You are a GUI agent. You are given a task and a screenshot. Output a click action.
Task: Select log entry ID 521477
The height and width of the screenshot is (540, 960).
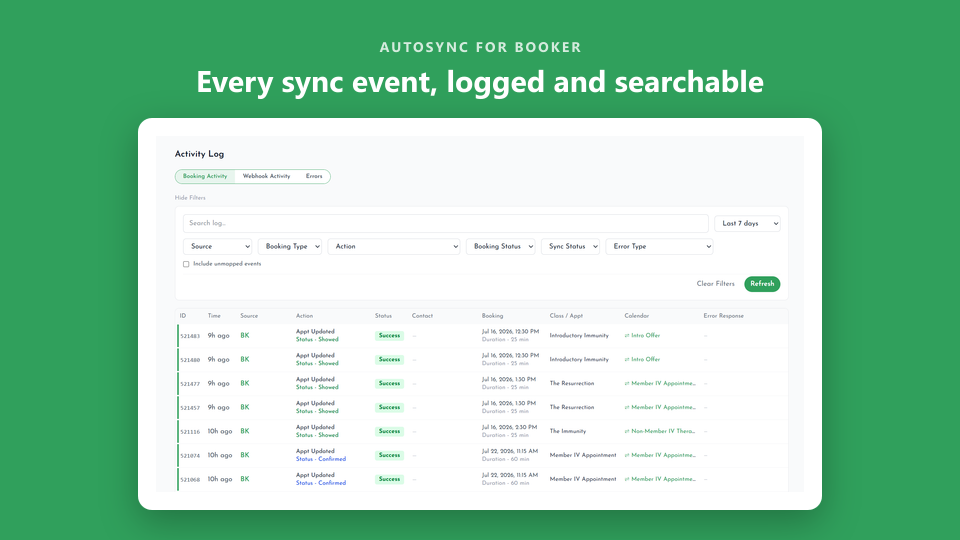[x=190, y=384]
